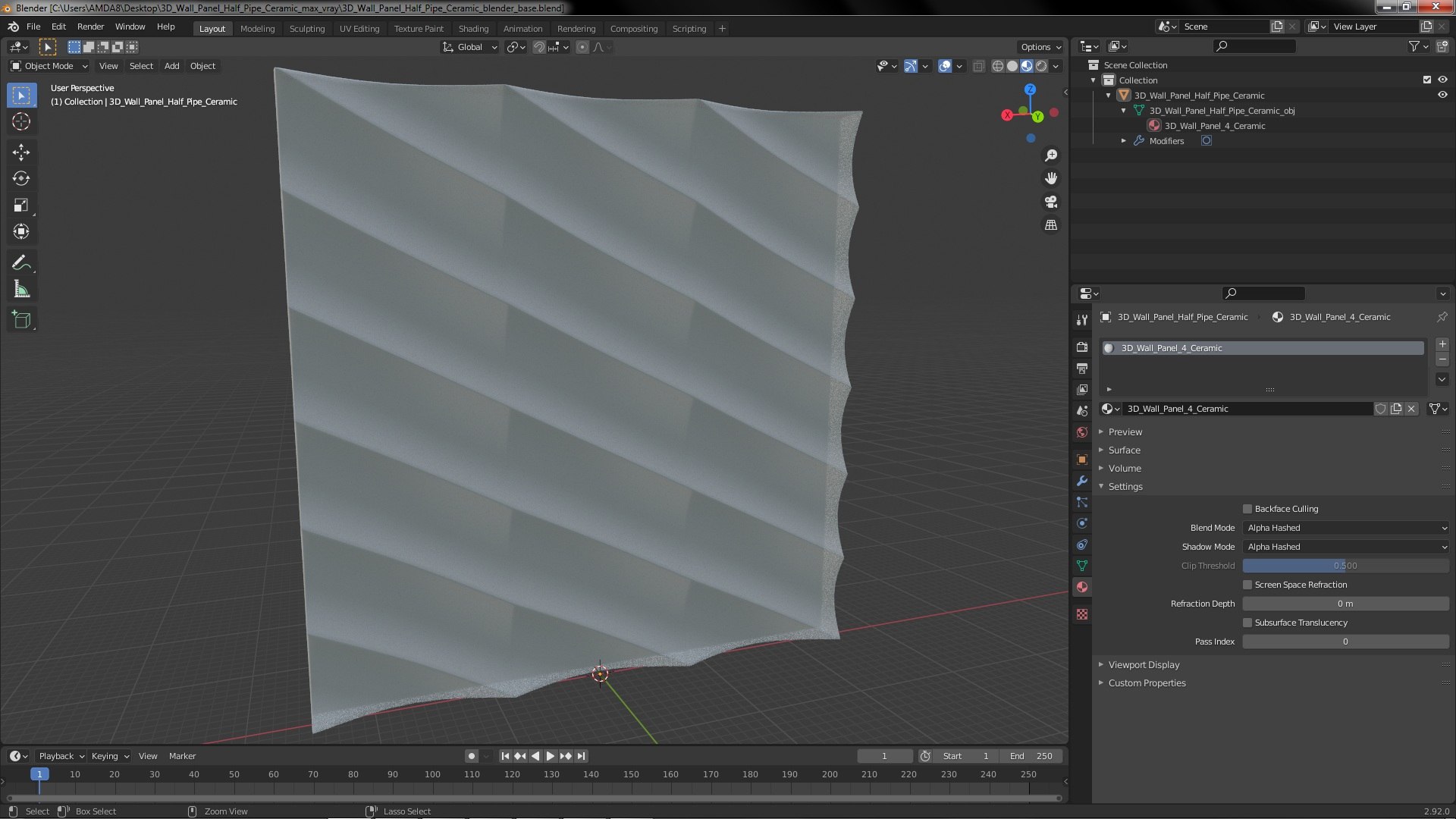Switch to solid viewport shading

click(x=1012, y=67)
